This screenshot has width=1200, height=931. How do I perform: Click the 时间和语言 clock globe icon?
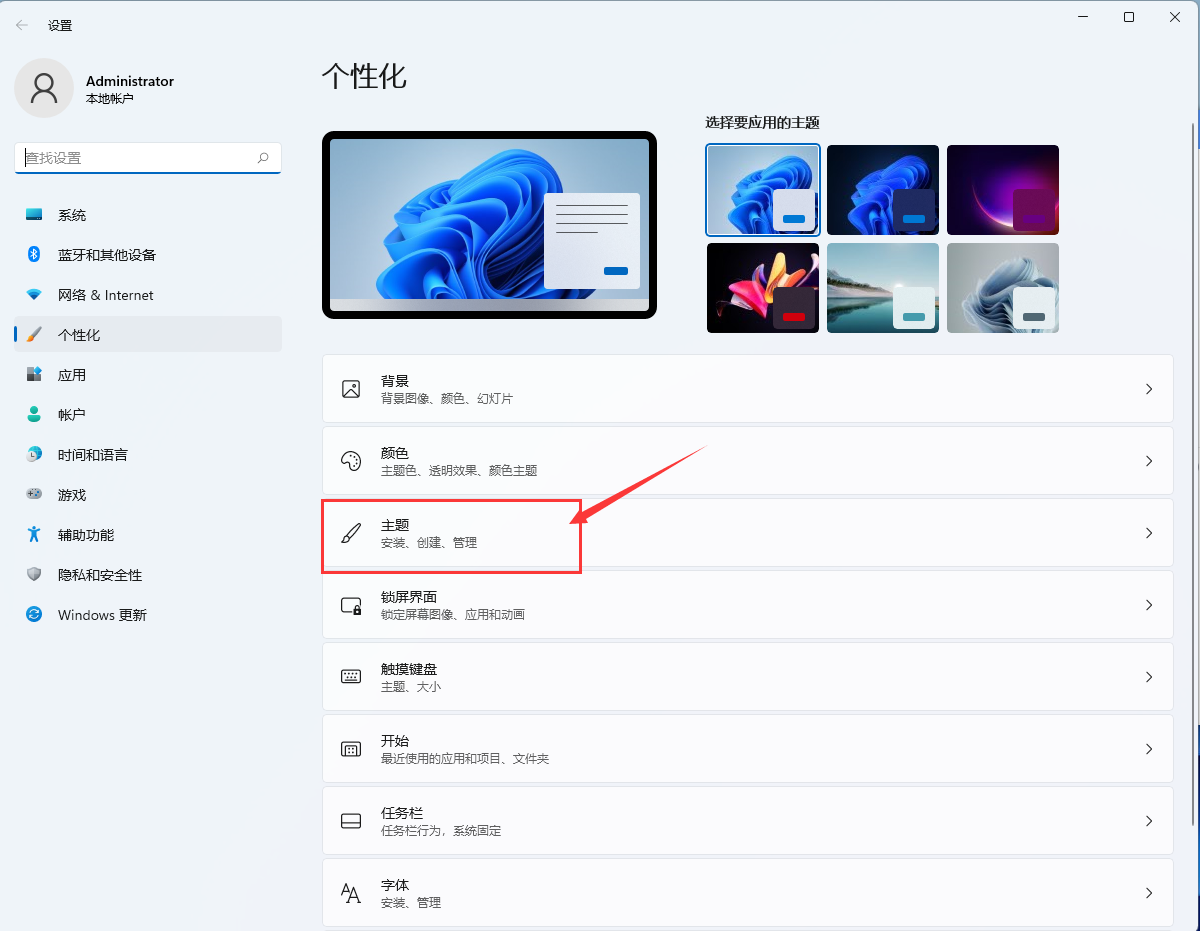click(34, 455)
